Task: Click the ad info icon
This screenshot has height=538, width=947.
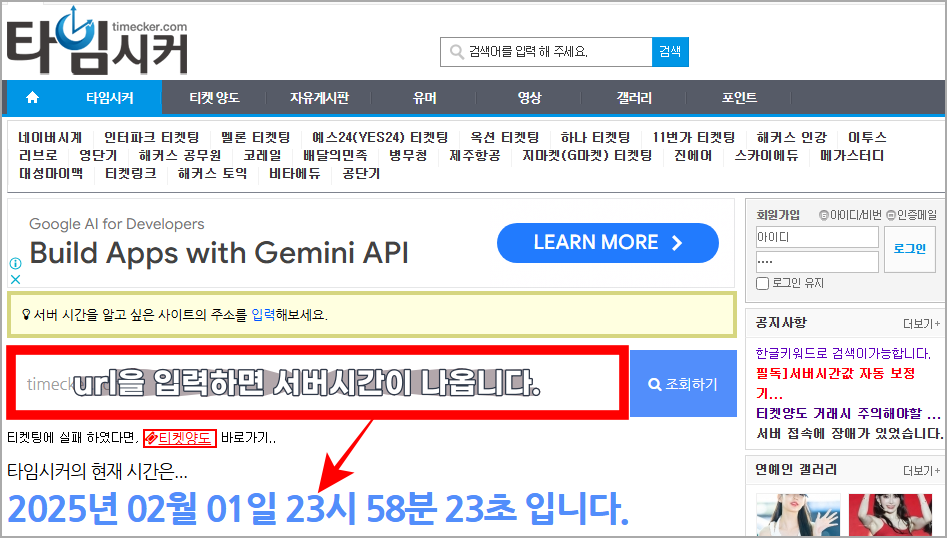Action: coord(16,263)
